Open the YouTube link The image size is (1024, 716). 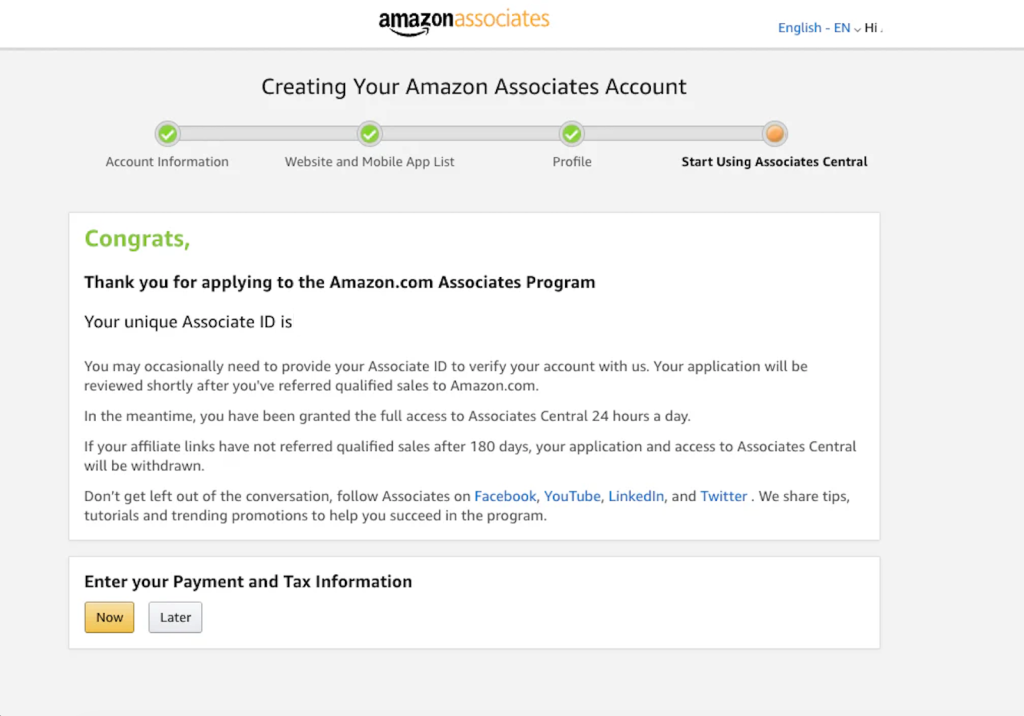pyautogui.click(x=572, y=497)
